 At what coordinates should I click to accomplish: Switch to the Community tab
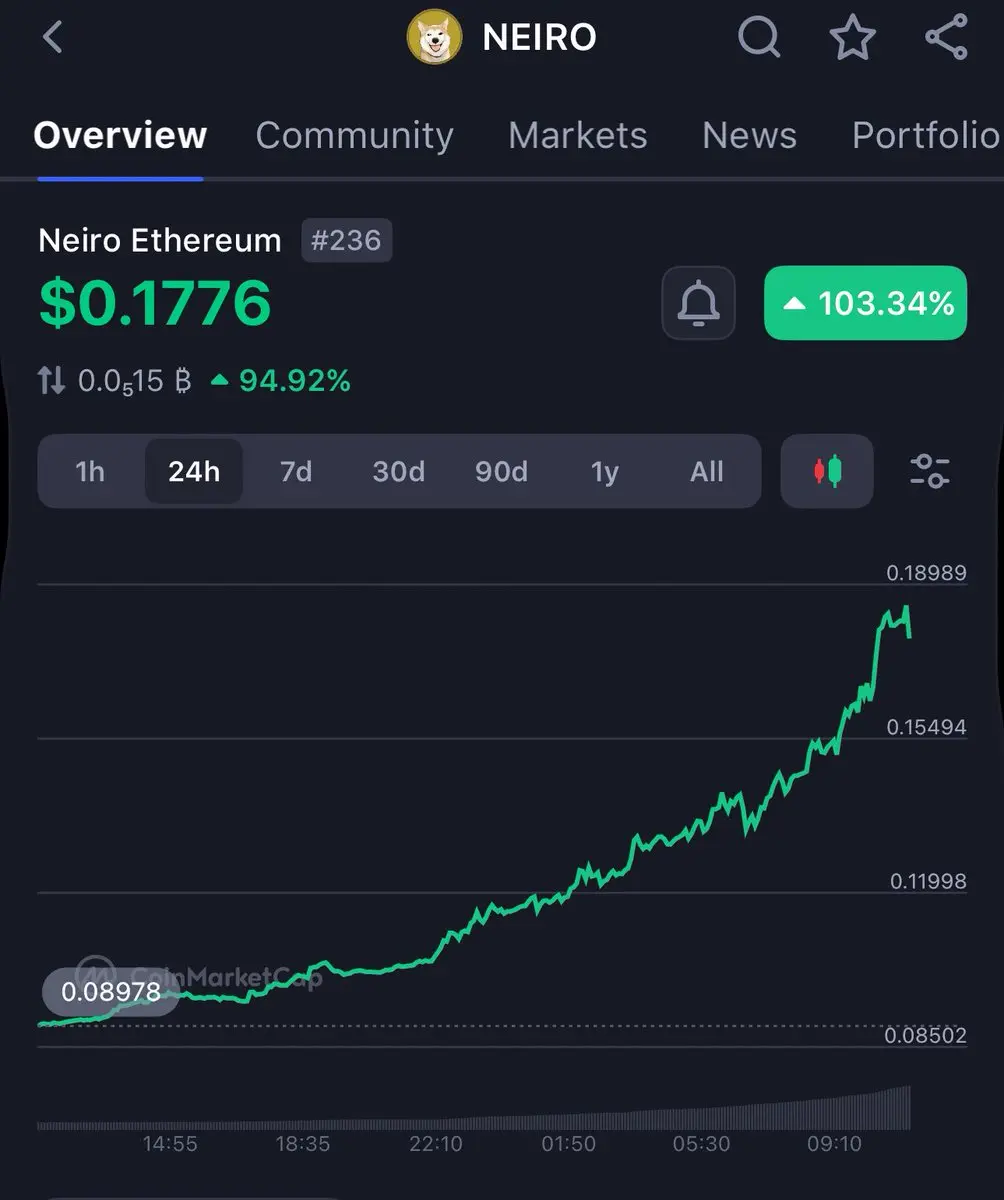click(354, 135)
